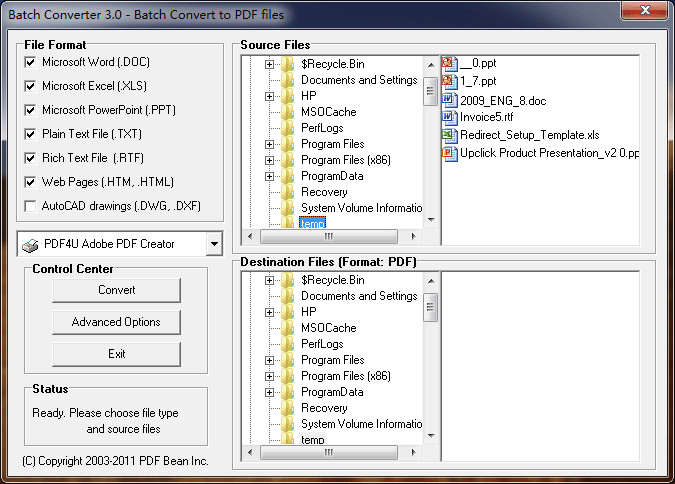Click the $Recycle.Bin folder icon in Destination Files
This screenshot has height=484, width=675.
click(x=288, y=280)
